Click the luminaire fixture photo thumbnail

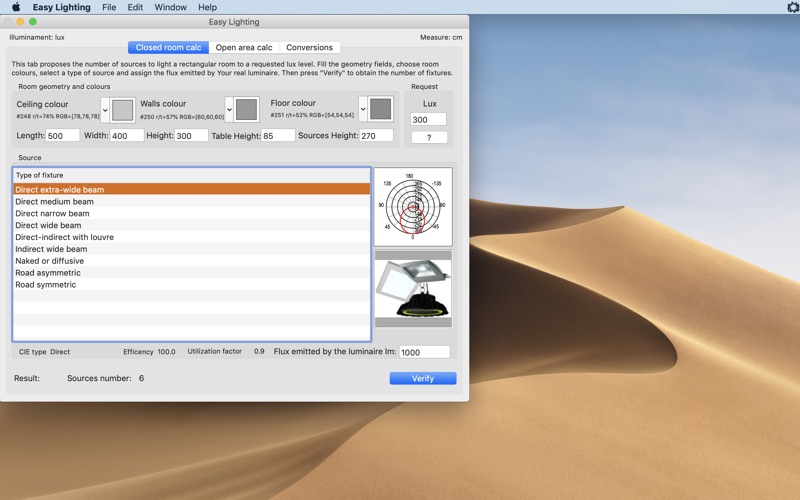pos(413,289)
